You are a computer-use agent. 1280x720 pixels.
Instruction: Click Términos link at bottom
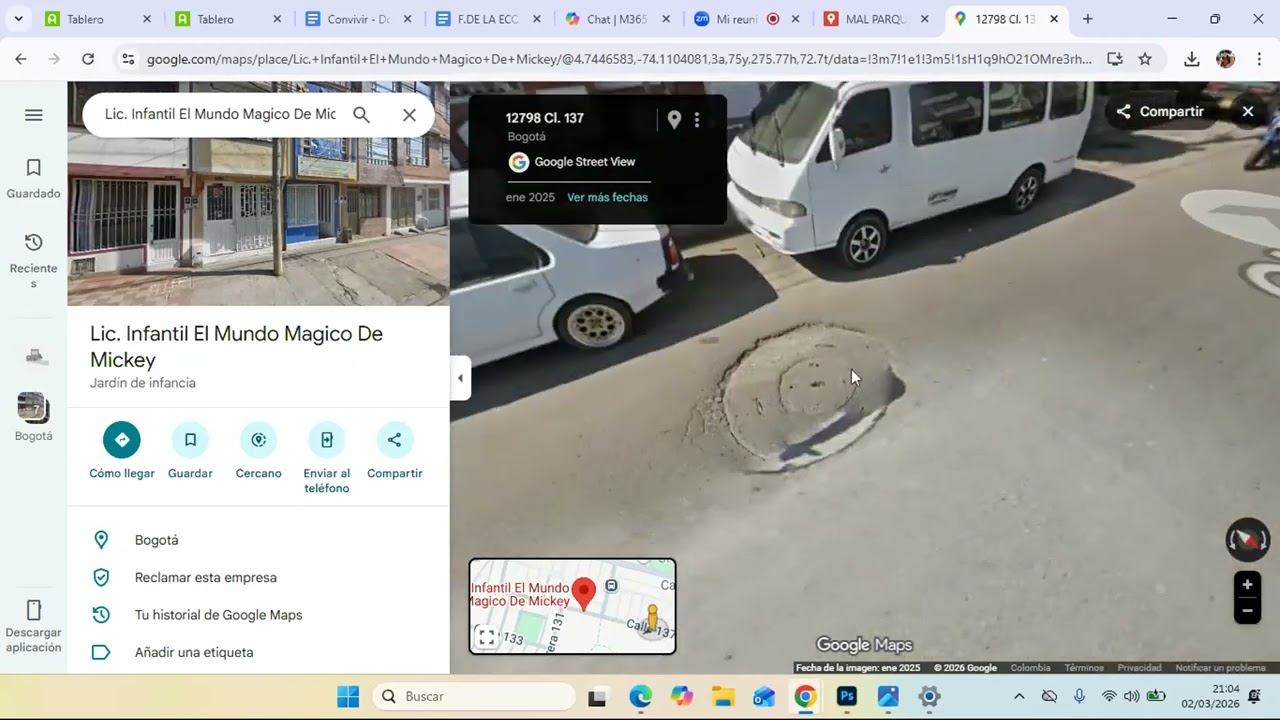pyautogui.click(x=1084, y=668)
